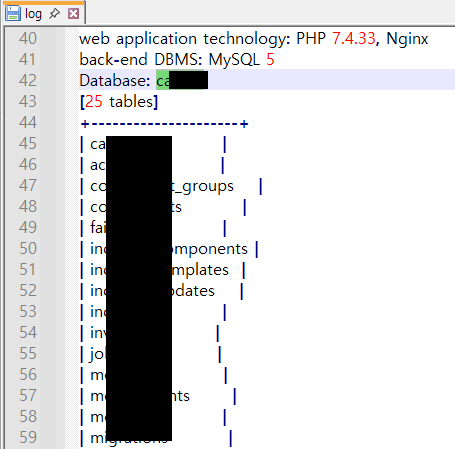Click the 'fai' text on line 49
Screen dimensions: 455x449
(x=98, y=228)
